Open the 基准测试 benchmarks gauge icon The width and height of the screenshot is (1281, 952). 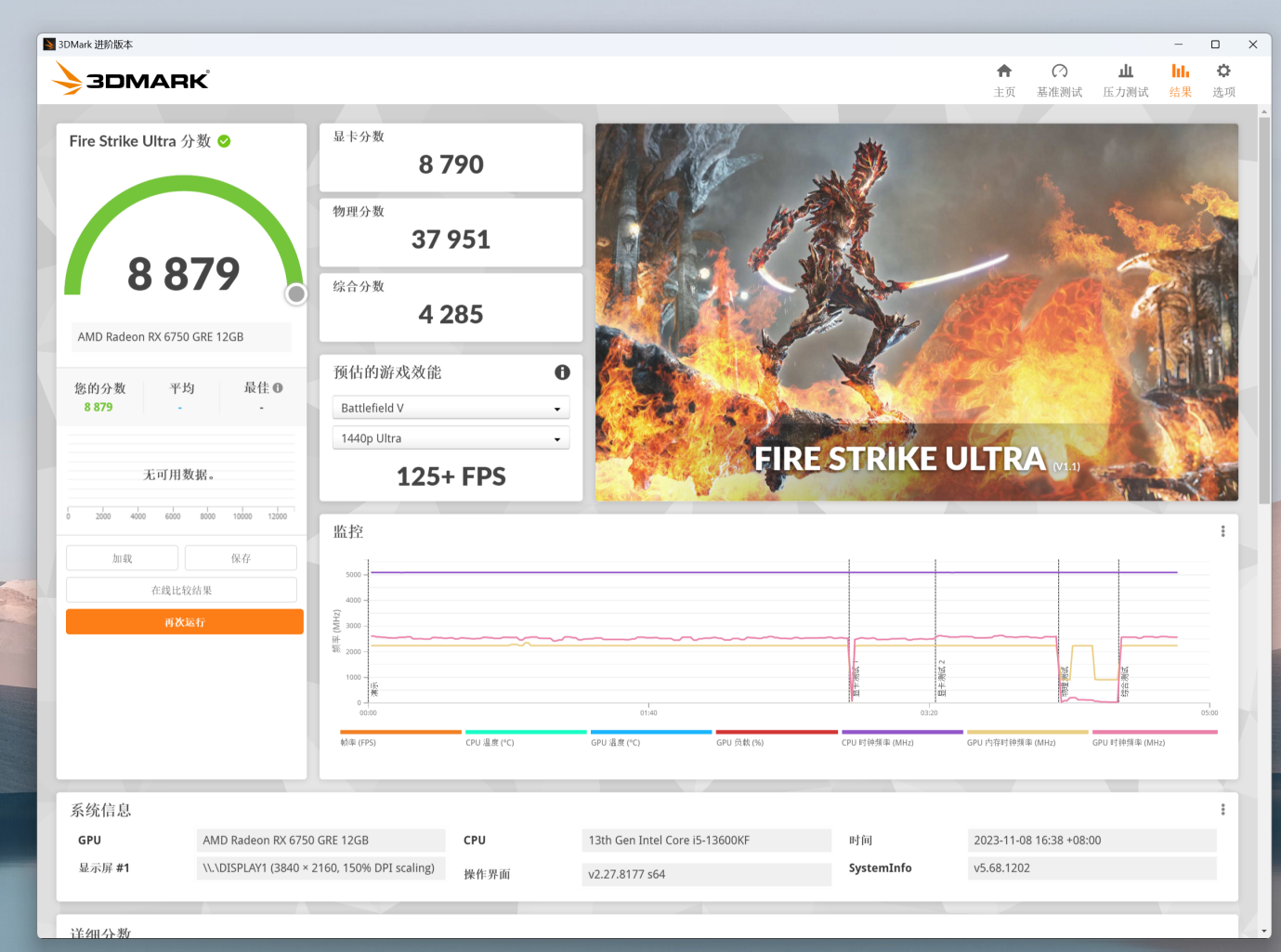[1060, 72]
